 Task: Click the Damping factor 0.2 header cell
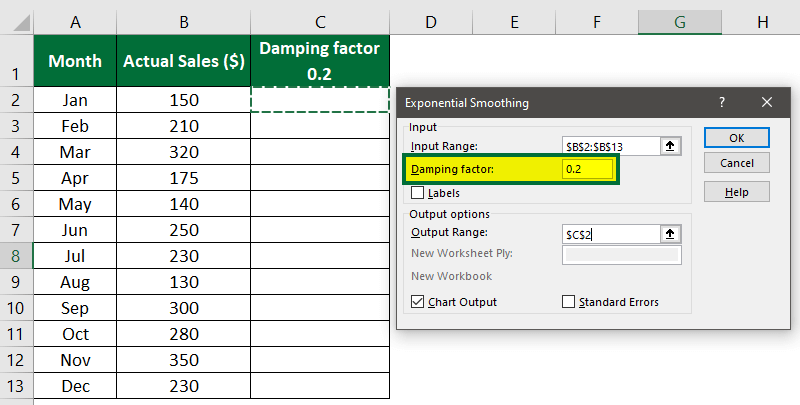[320, 61]
